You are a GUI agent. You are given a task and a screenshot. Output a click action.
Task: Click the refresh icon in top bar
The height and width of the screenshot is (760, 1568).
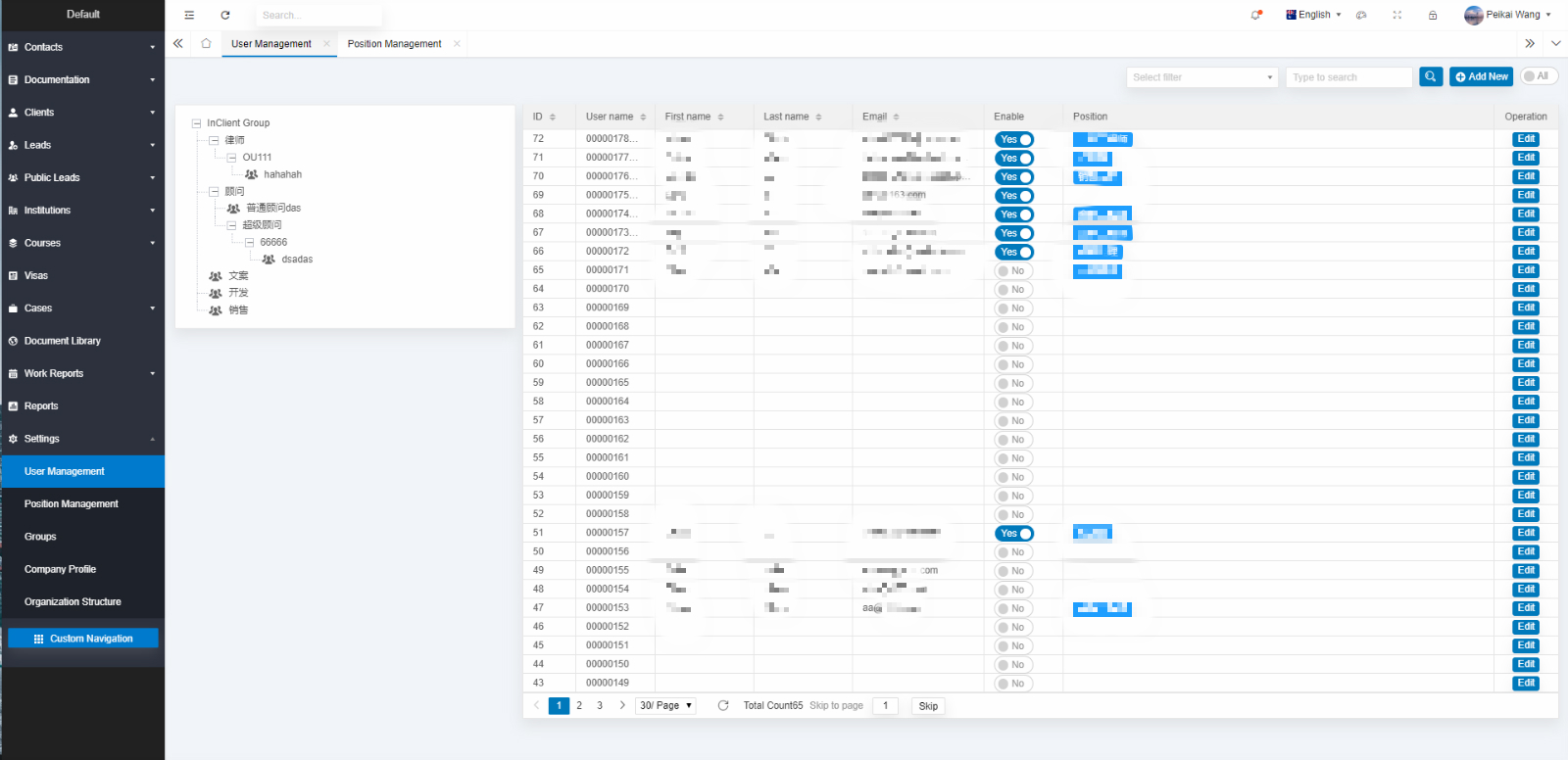(225, 15)
